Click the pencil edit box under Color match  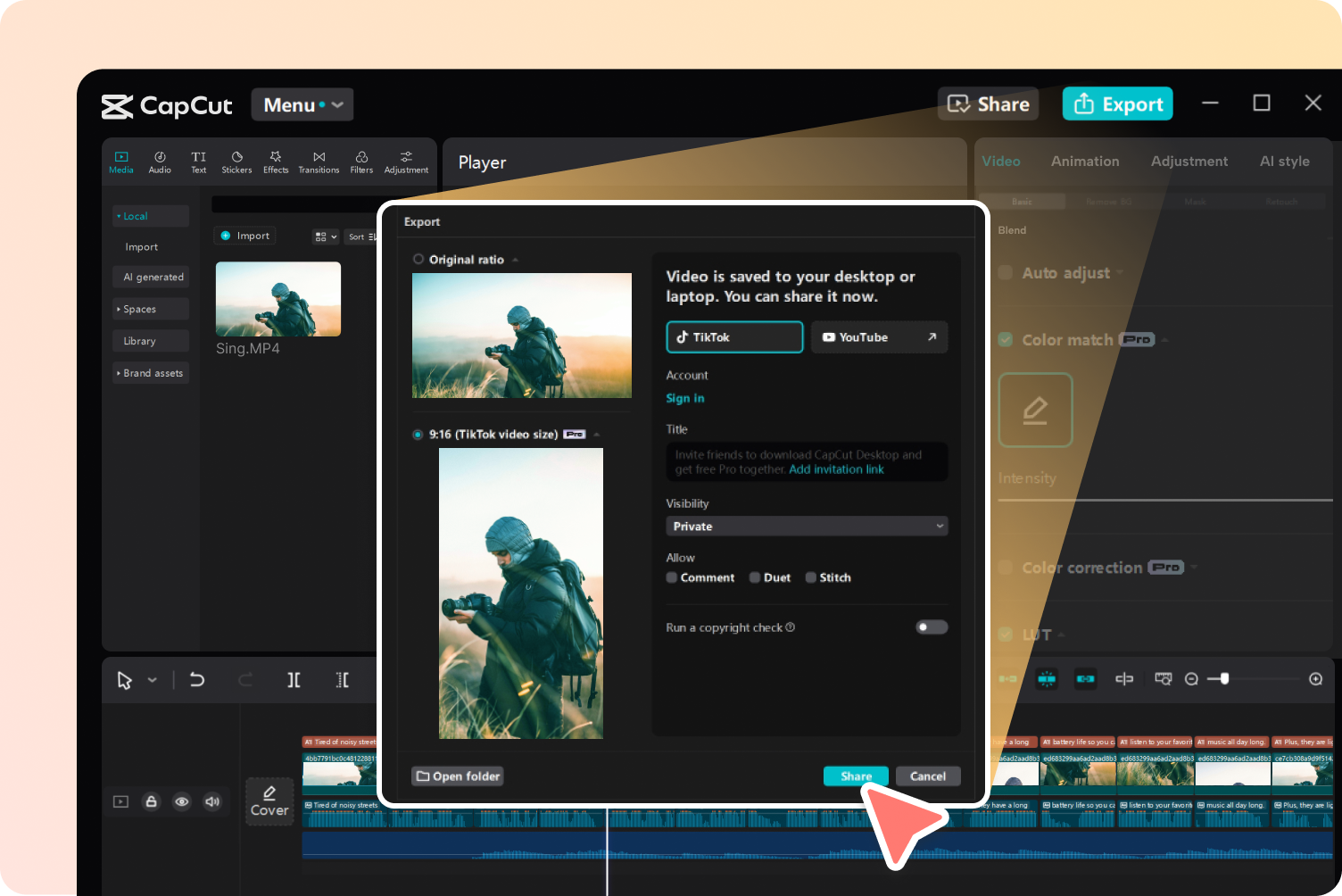click(1035, 411)
